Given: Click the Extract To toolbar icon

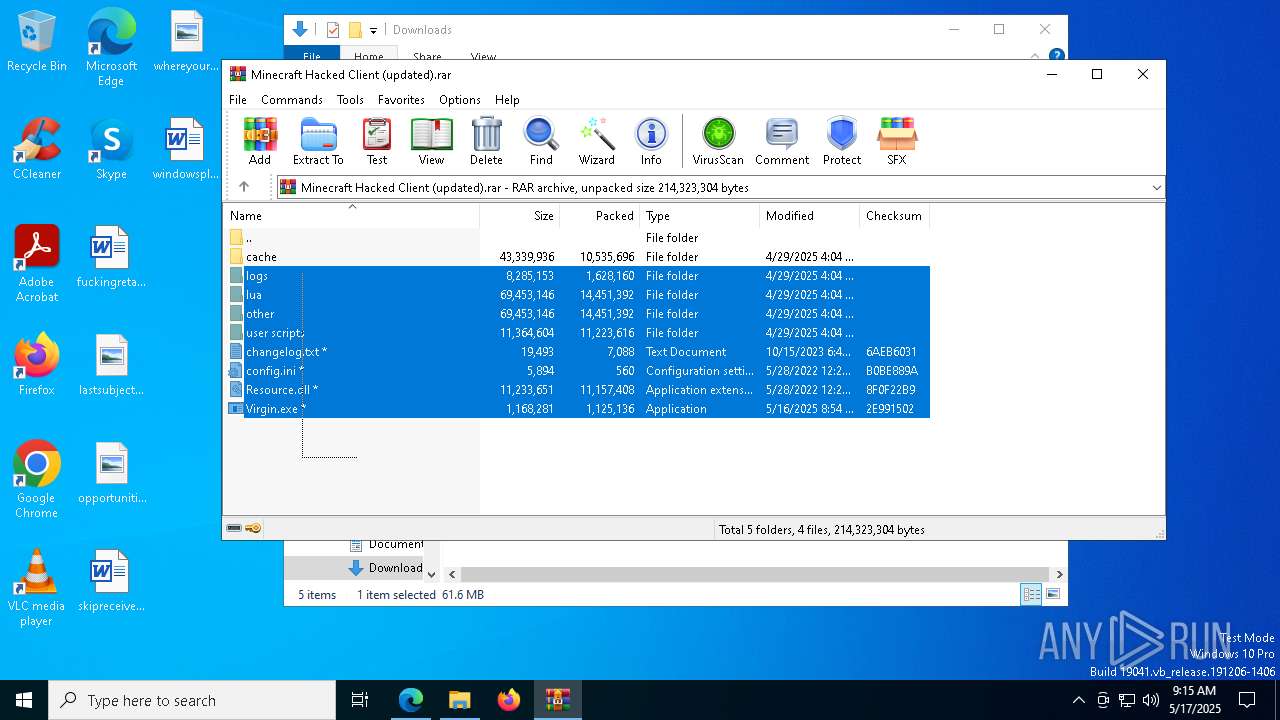Looking at the screenshot, I should 318,141.
